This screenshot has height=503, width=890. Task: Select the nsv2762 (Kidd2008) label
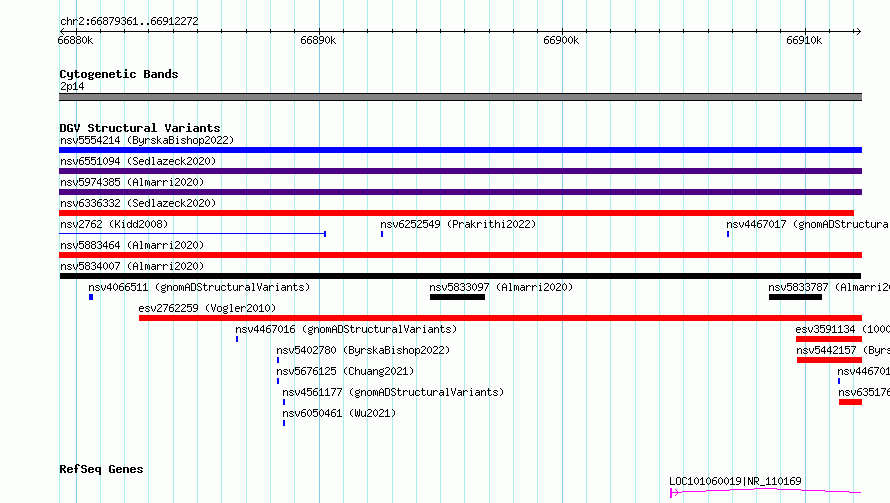pos(114,224)
